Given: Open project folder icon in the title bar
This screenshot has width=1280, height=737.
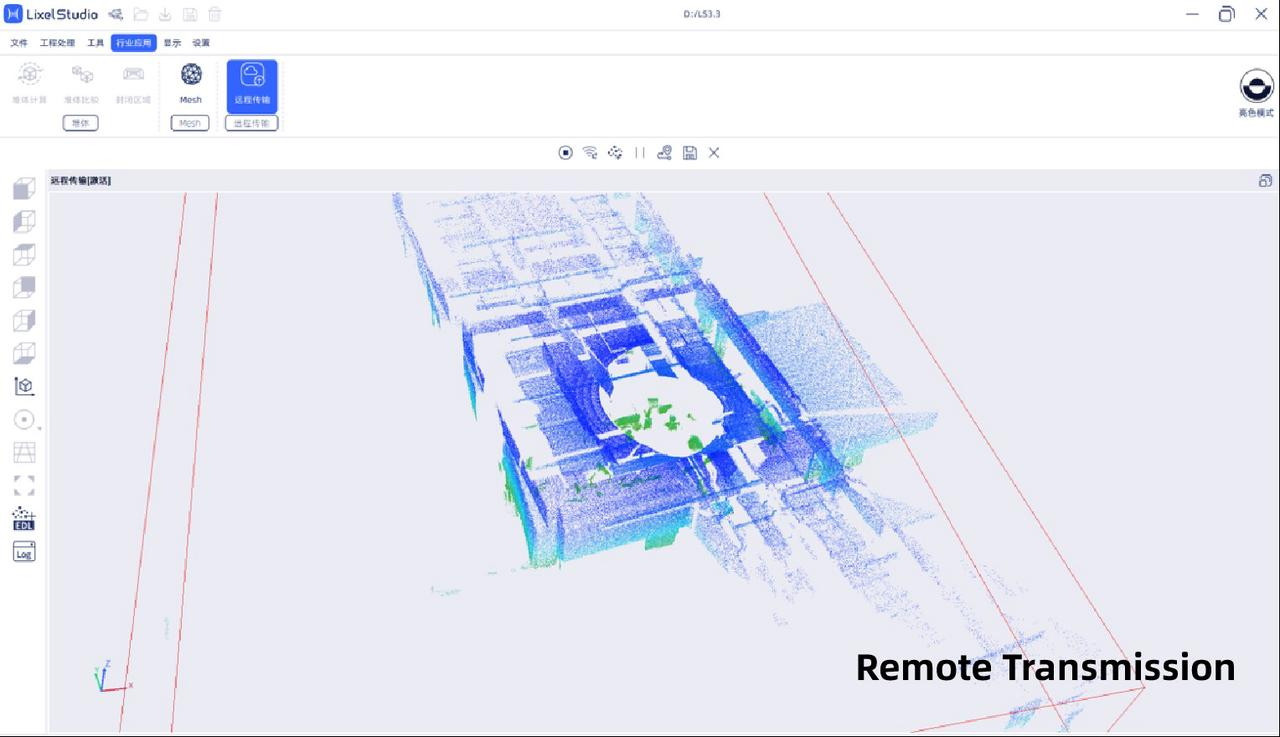Looking at the screenshot, I should click(x=141, y=14).
